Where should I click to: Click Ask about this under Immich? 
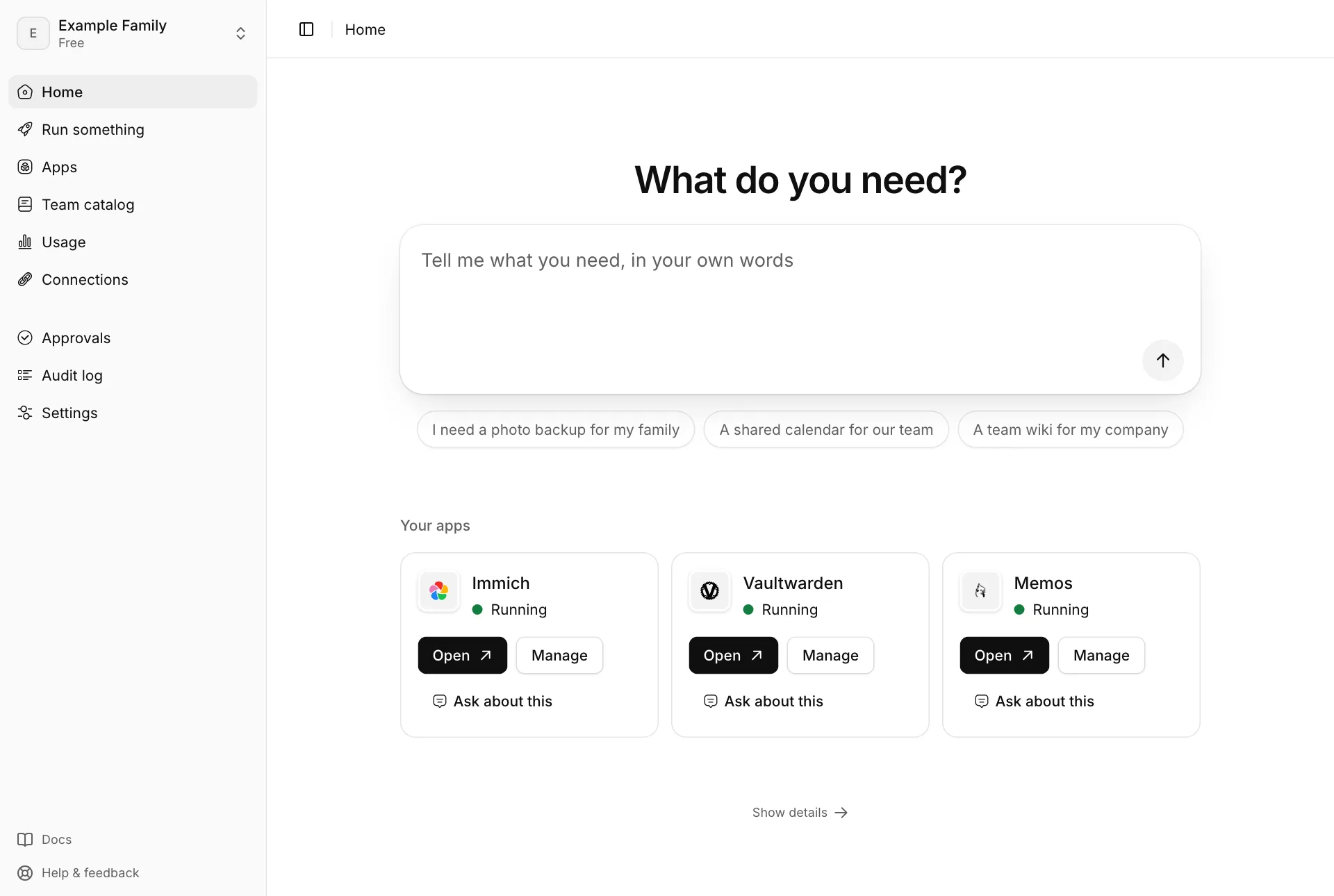click(x=493, y=701)
